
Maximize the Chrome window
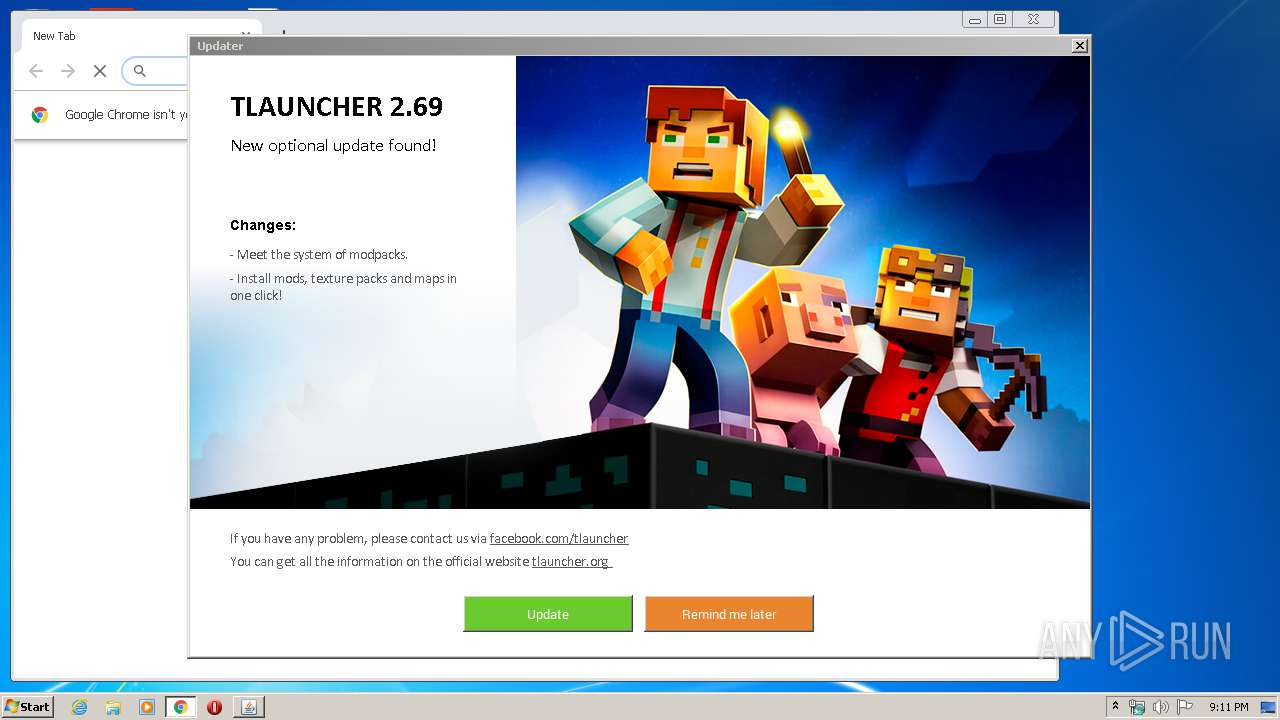(x=1000, y=19)
